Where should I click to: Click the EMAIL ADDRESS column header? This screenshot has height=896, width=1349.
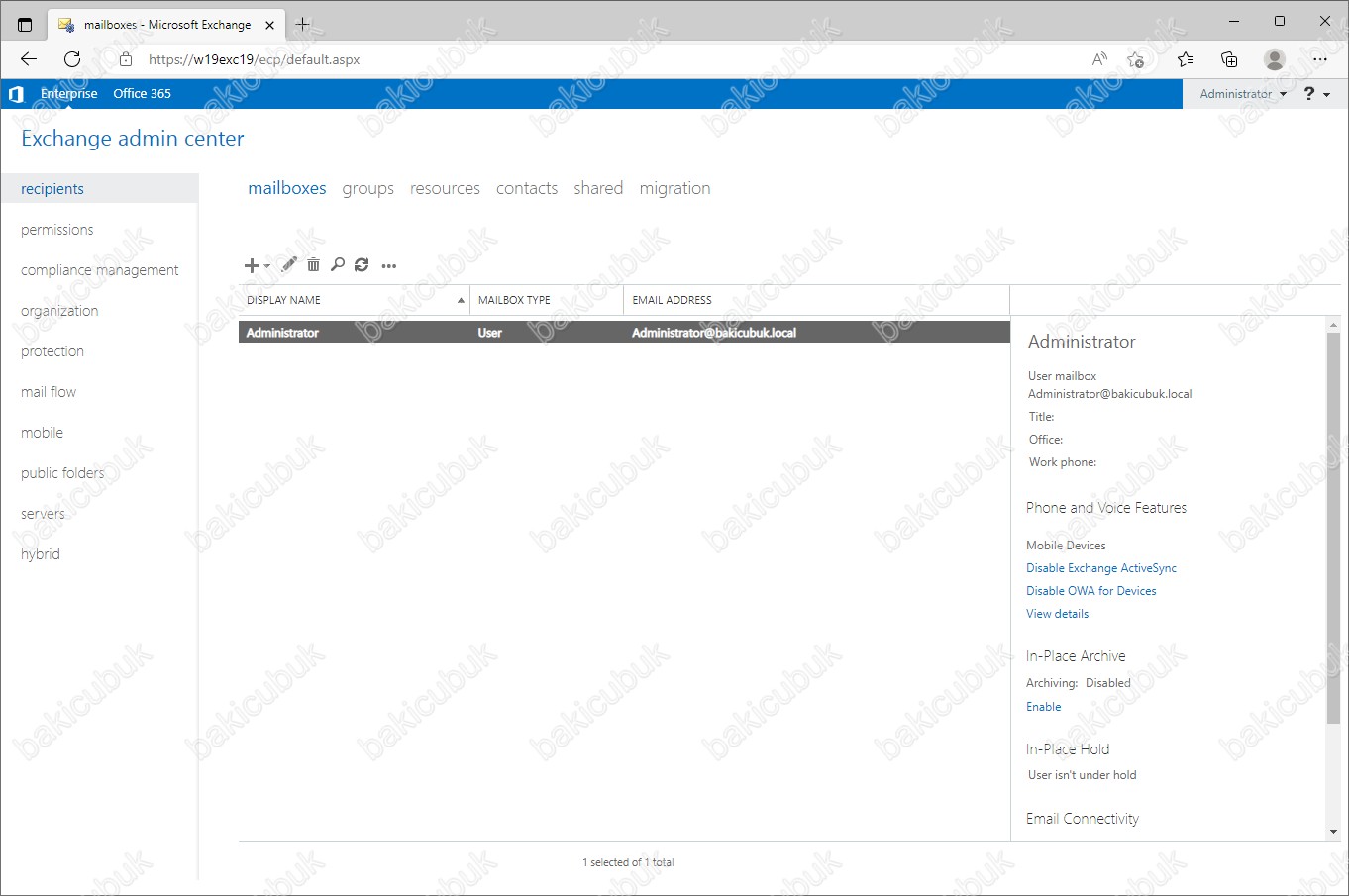tap(817, 300)
